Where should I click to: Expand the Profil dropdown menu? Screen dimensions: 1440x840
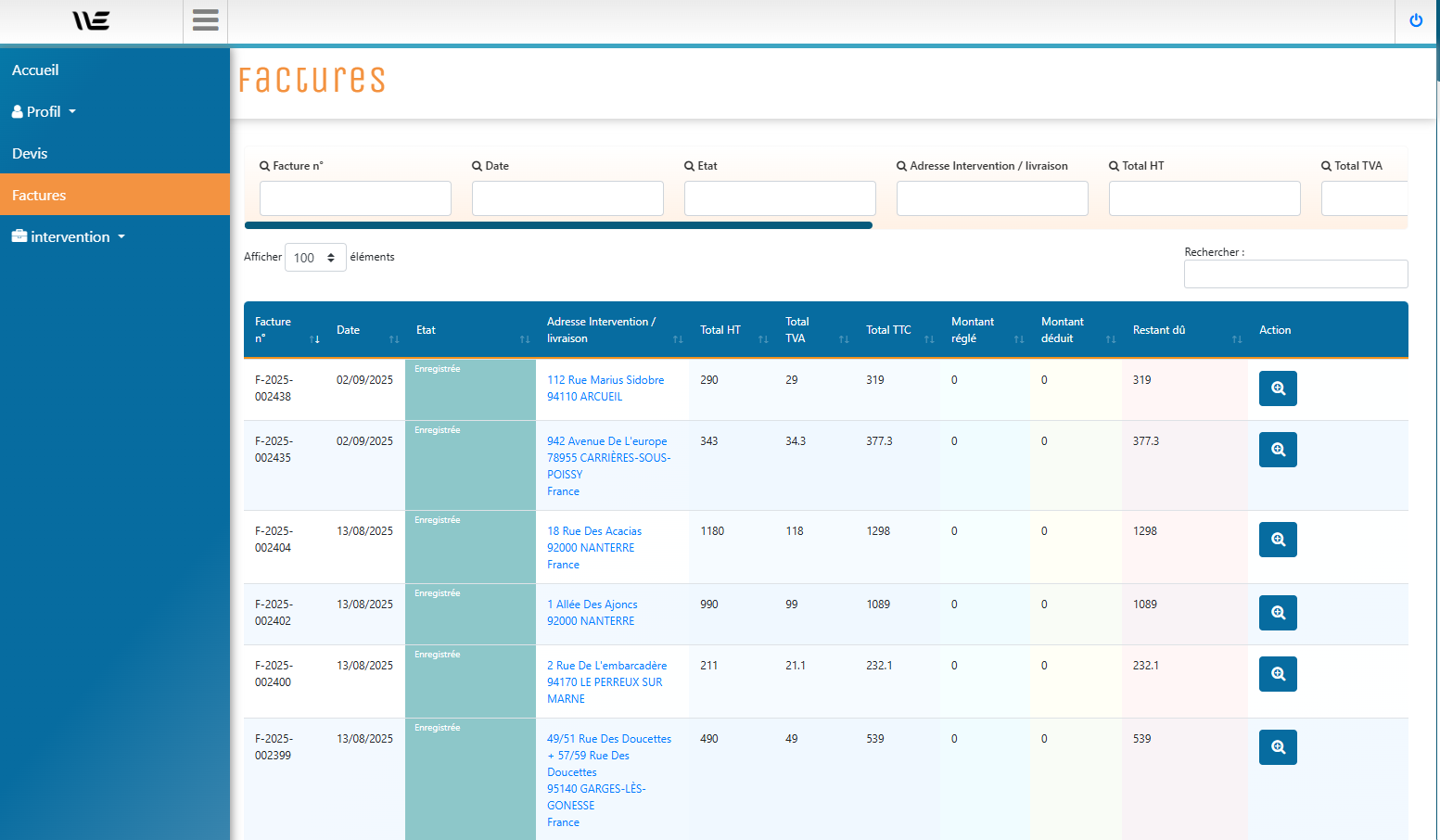click(x=44, y=112)
